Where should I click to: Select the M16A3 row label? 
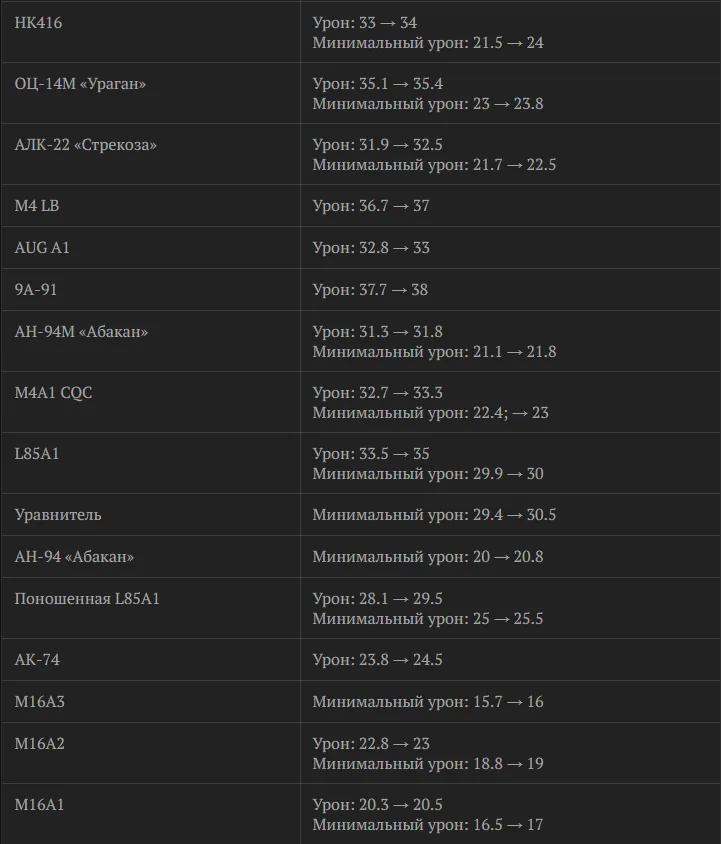click(x=40, y=702)
